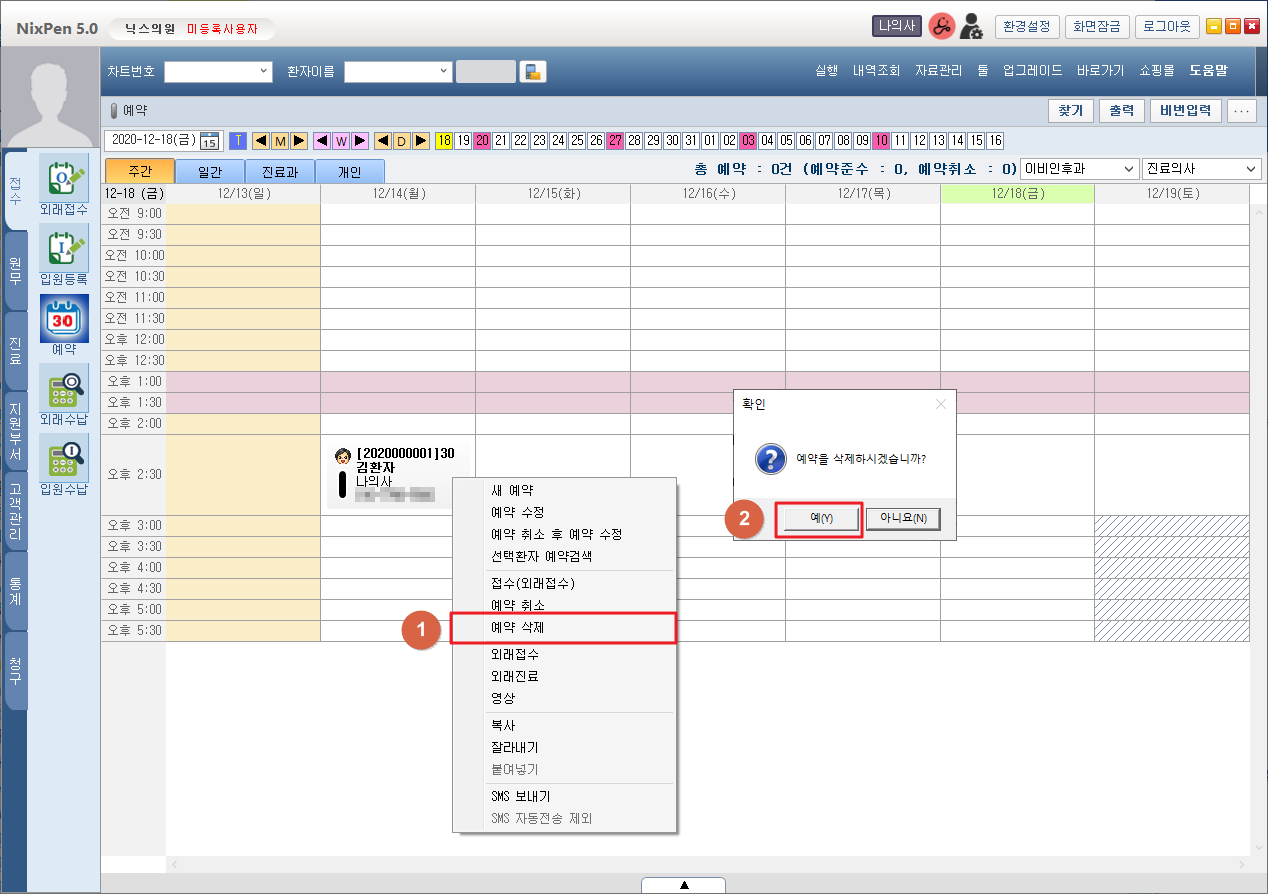Open 입원등록 inpatient registration icon
The image size is (1268, 894).
[63, 248]
